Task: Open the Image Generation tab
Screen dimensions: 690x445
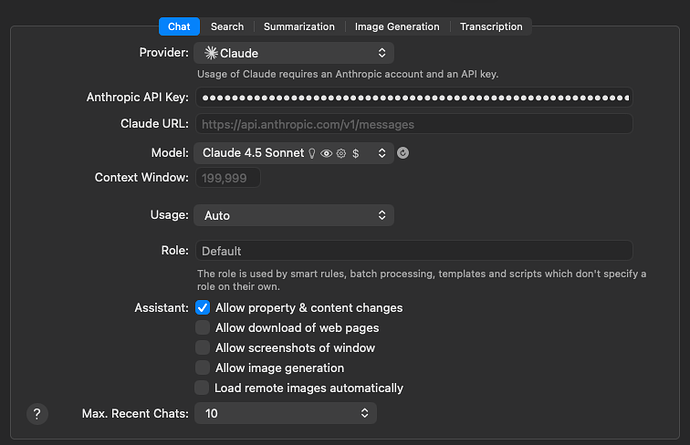Action: [398, 27]
